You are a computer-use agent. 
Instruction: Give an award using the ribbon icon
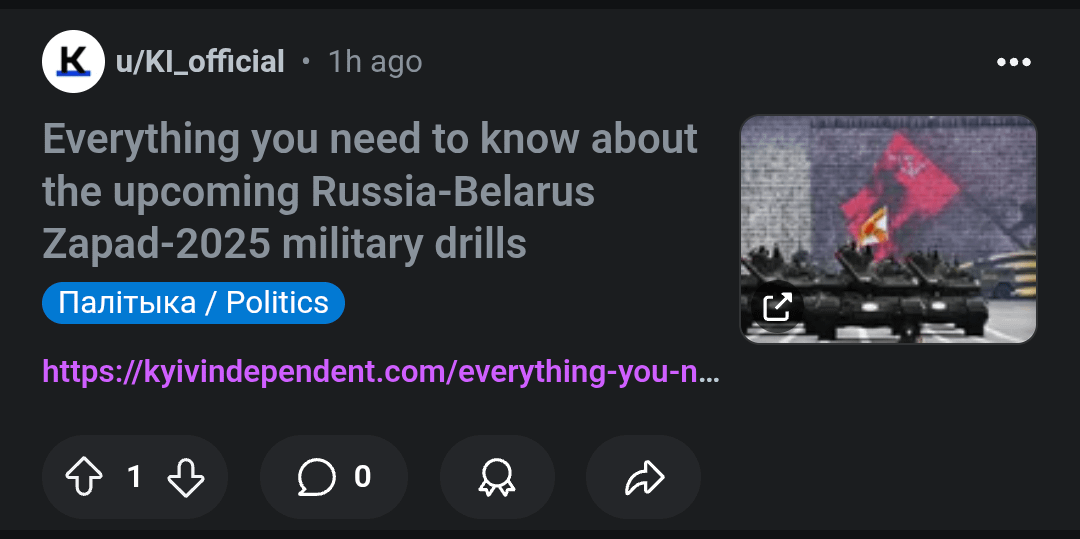(x=497, y=477)
